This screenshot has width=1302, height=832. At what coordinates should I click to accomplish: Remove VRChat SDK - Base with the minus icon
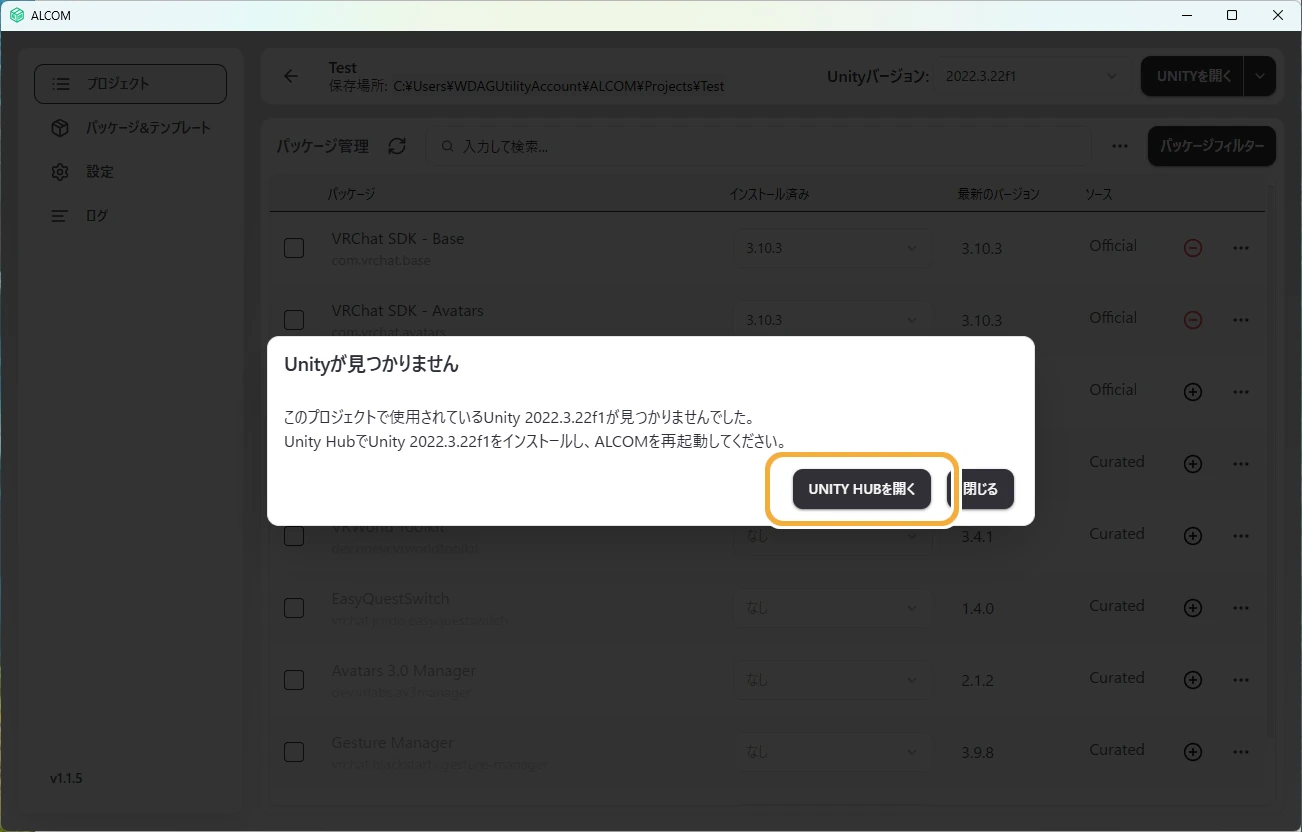click(1192, 248)
